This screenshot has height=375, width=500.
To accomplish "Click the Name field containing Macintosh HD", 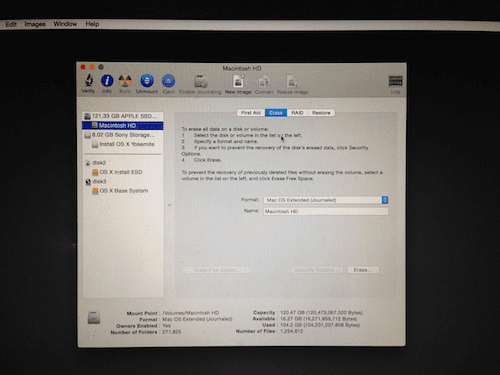I will click(326, 211).
